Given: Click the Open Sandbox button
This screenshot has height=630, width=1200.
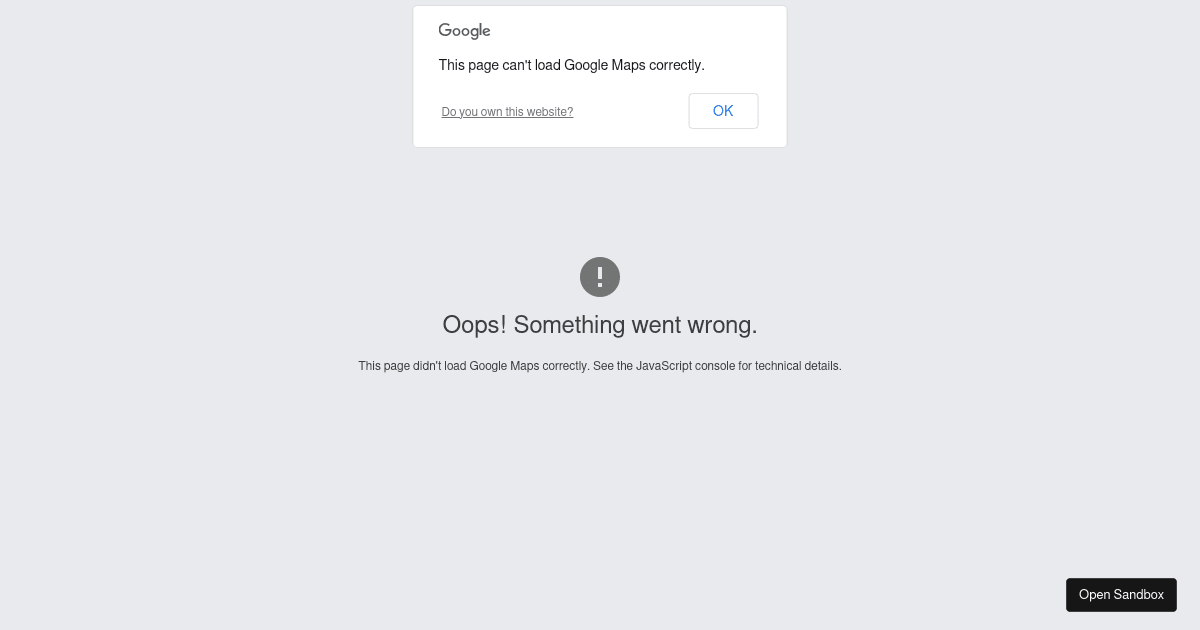Looking at the screenshot, I should (x=1121, y=595).
